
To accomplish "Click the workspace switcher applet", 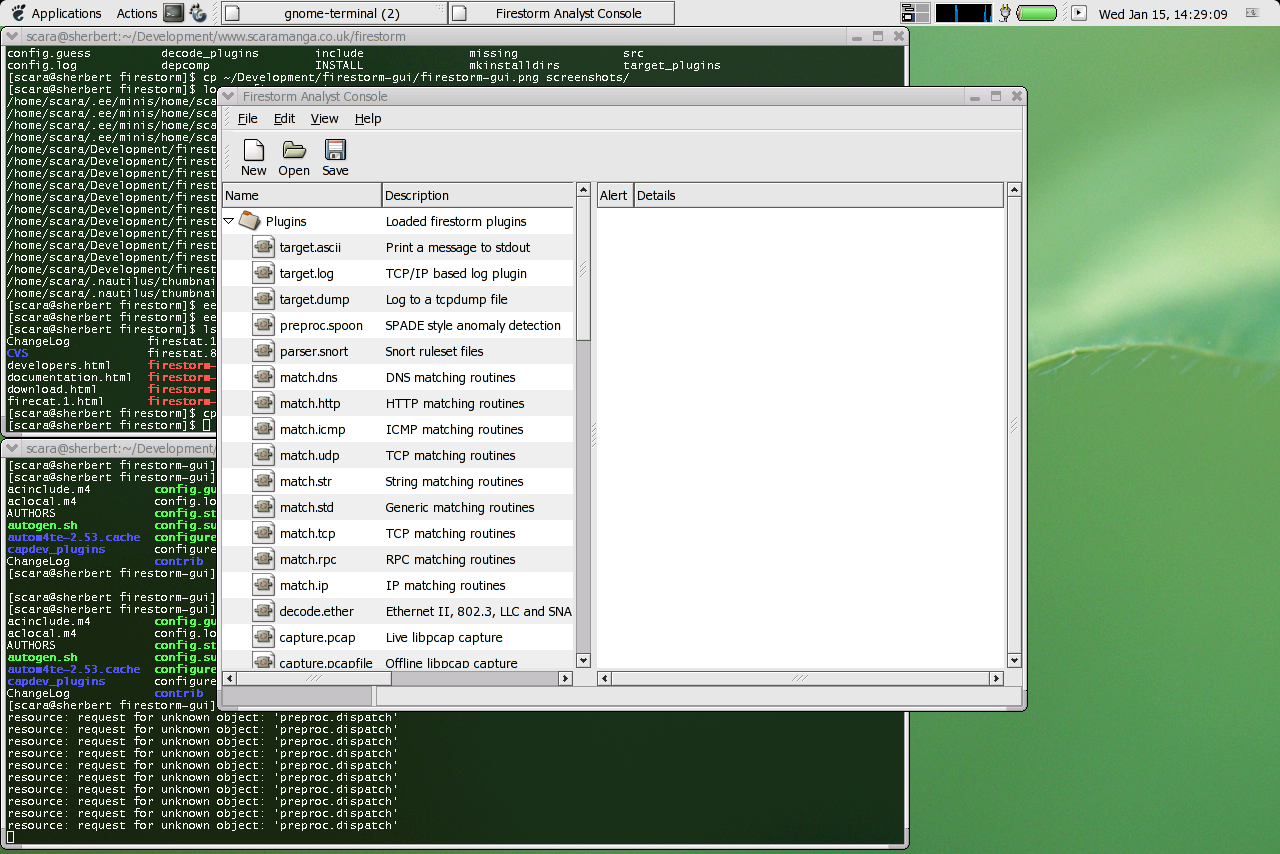I will click(x=915, y=13).
